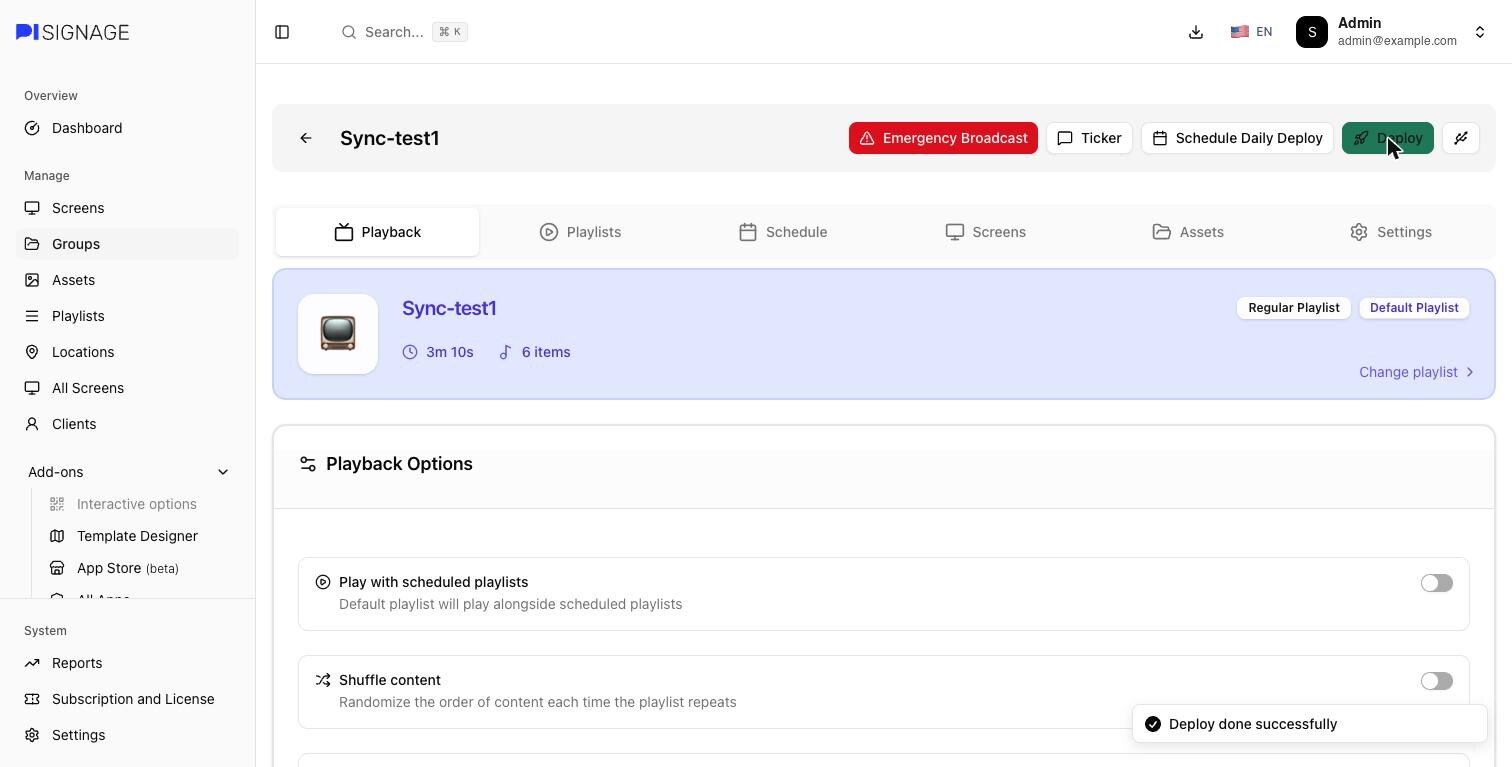Image resolution: width=1512 pixels, height=767 pixels.
Task: Go back using the left arrow
Action: (x=306, y=138)
